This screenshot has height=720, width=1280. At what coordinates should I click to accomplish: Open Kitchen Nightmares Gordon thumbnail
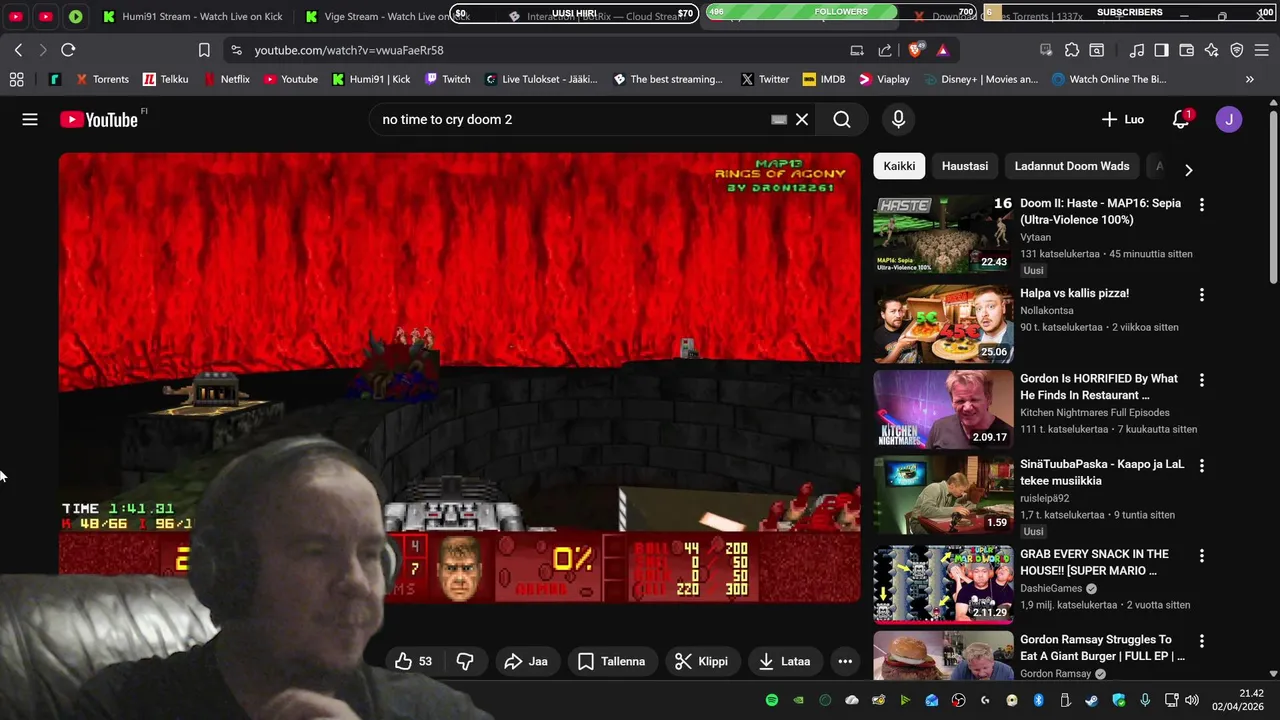click(943, 409)
